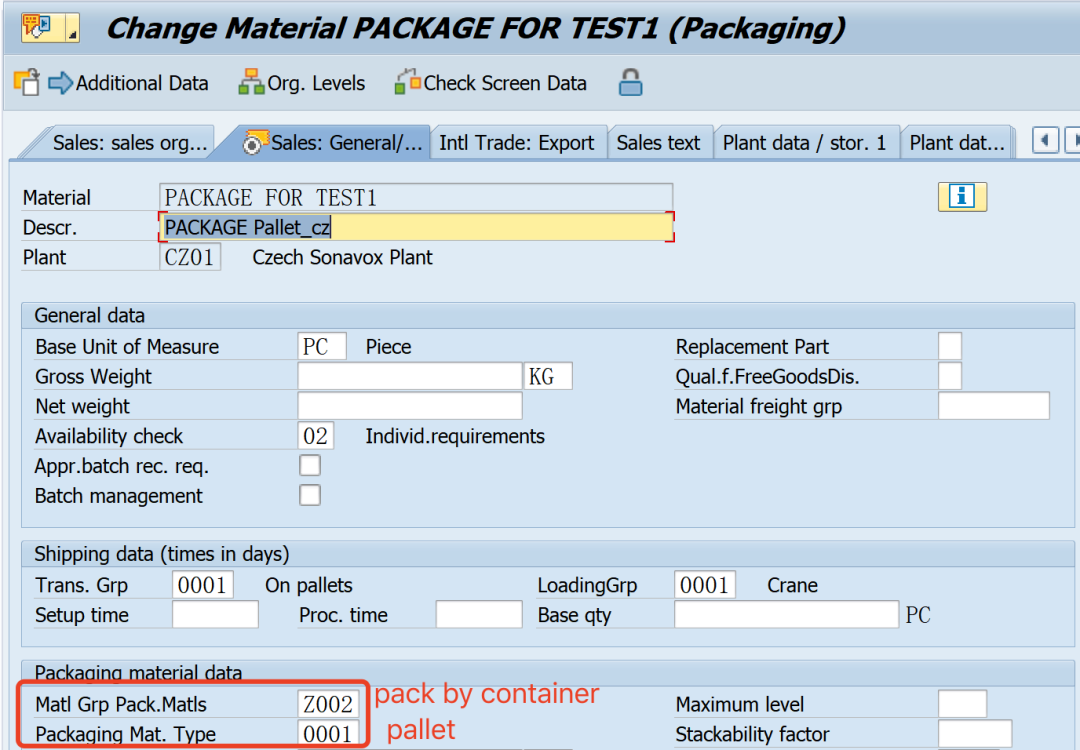The height and width of the screenshot is (750, 1080).
Task: Click the 'Shipping data (times in days)' header
Action: (162, 554)
